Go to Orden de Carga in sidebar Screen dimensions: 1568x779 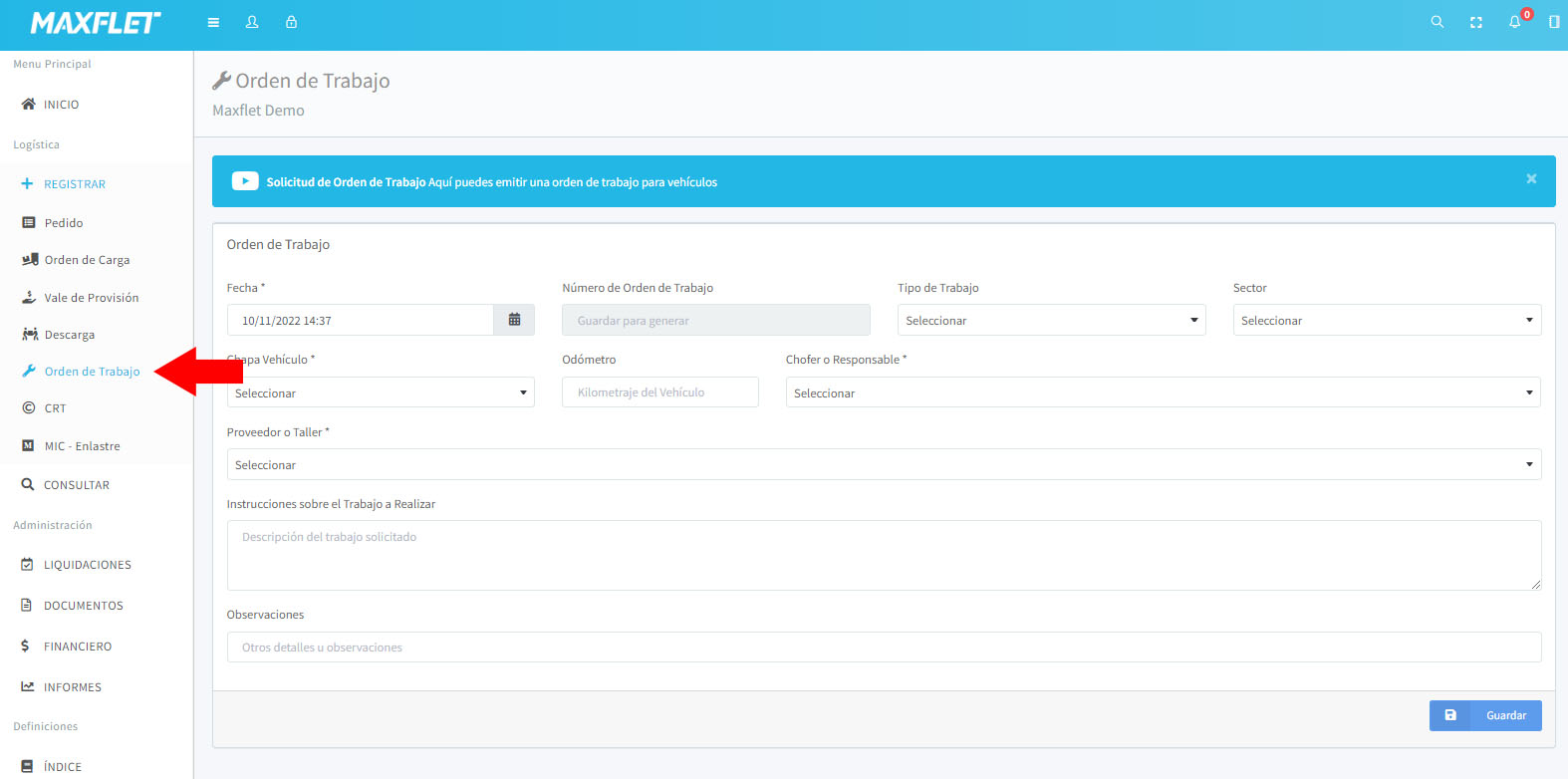[x=87, y=260]
